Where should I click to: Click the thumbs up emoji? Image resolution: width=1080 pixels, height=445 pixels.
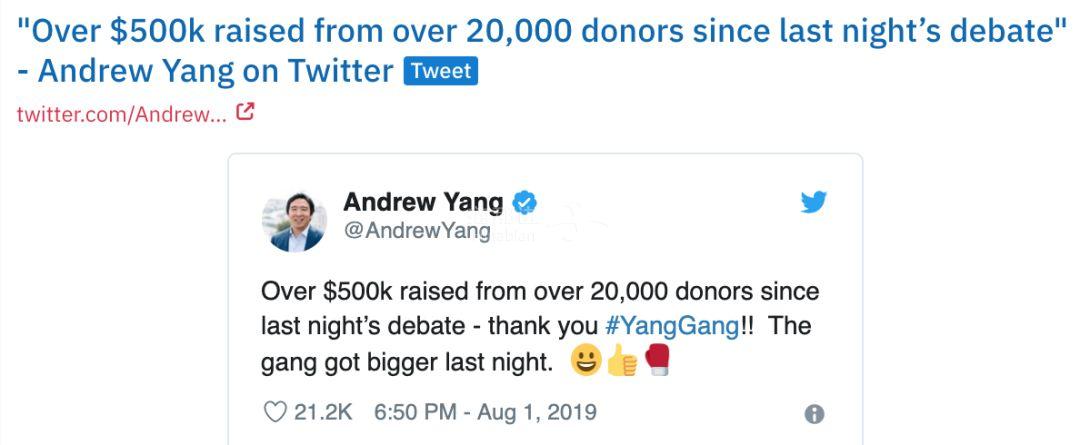click(621, 361)
